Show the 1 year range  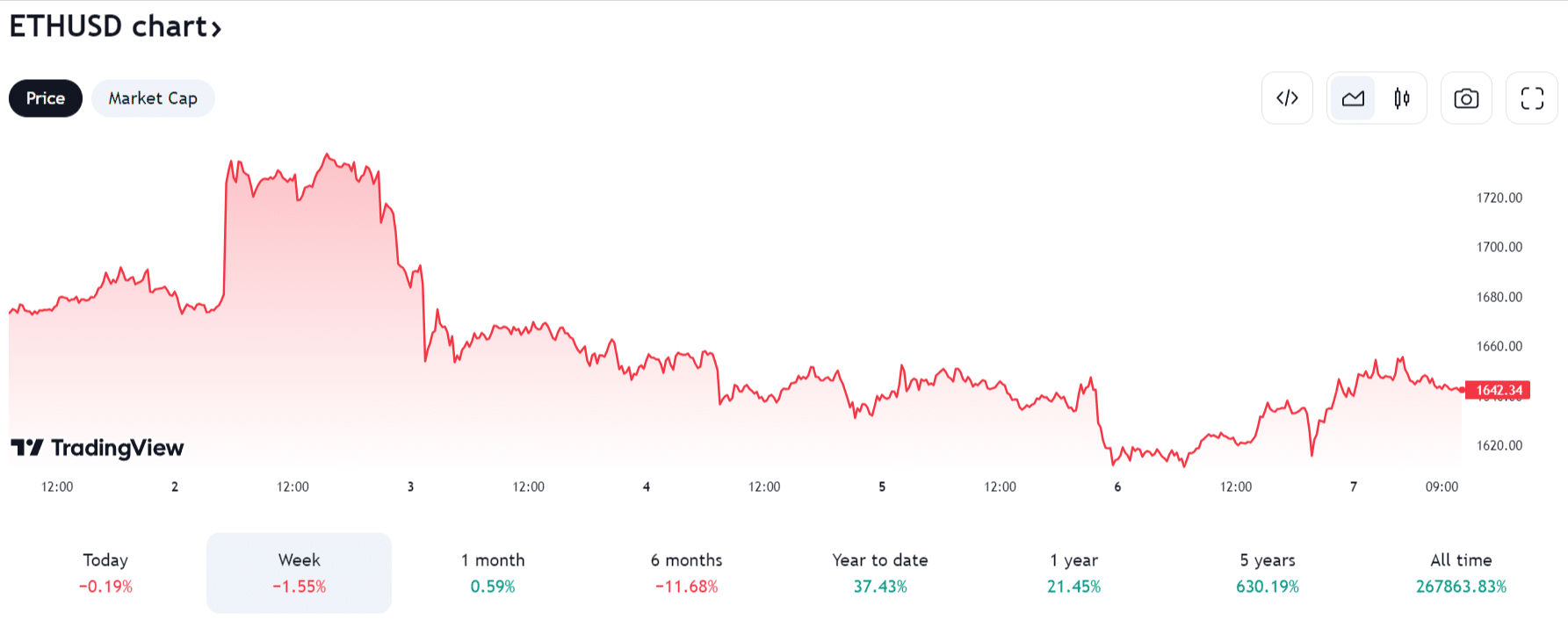click(1073, 573)
